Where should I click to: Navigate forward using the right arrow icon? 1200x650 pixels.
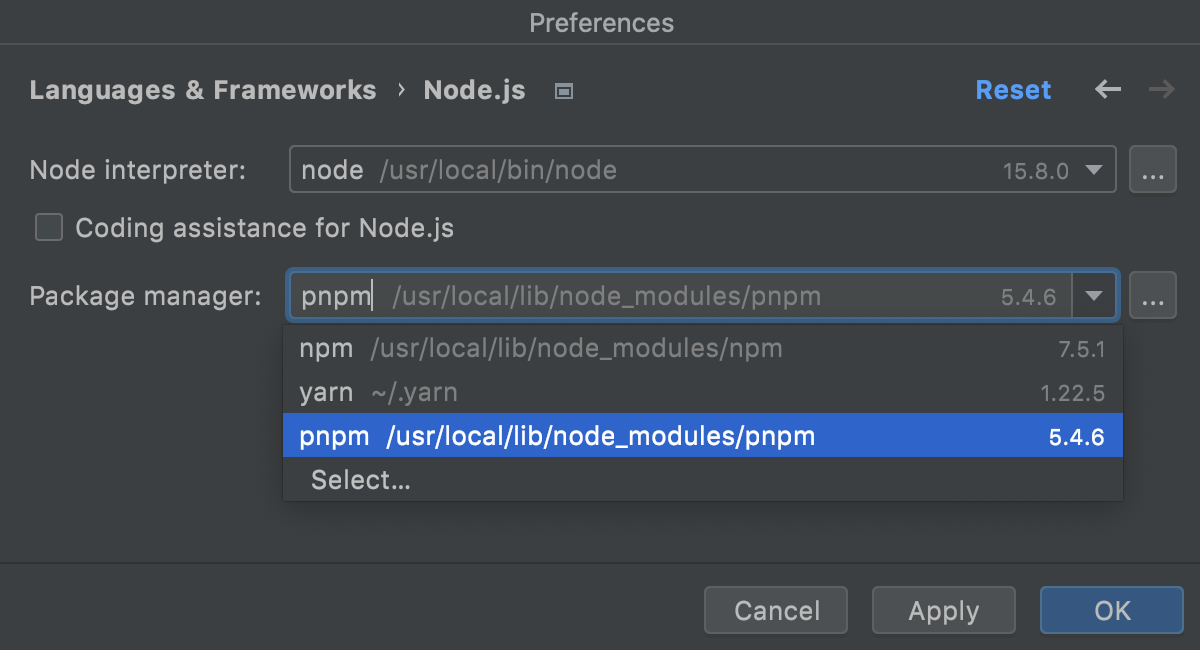(1162, 90)
